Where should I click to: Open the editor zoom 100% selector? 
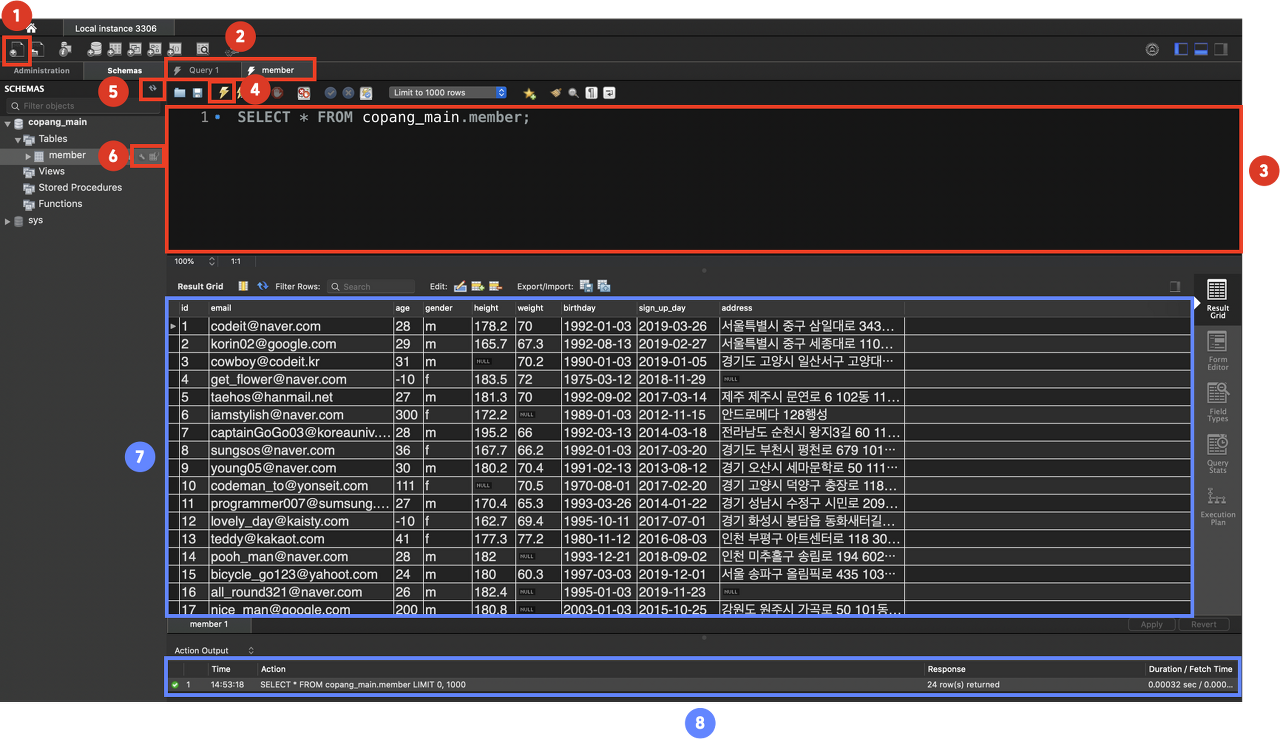(x=196, y=261)
